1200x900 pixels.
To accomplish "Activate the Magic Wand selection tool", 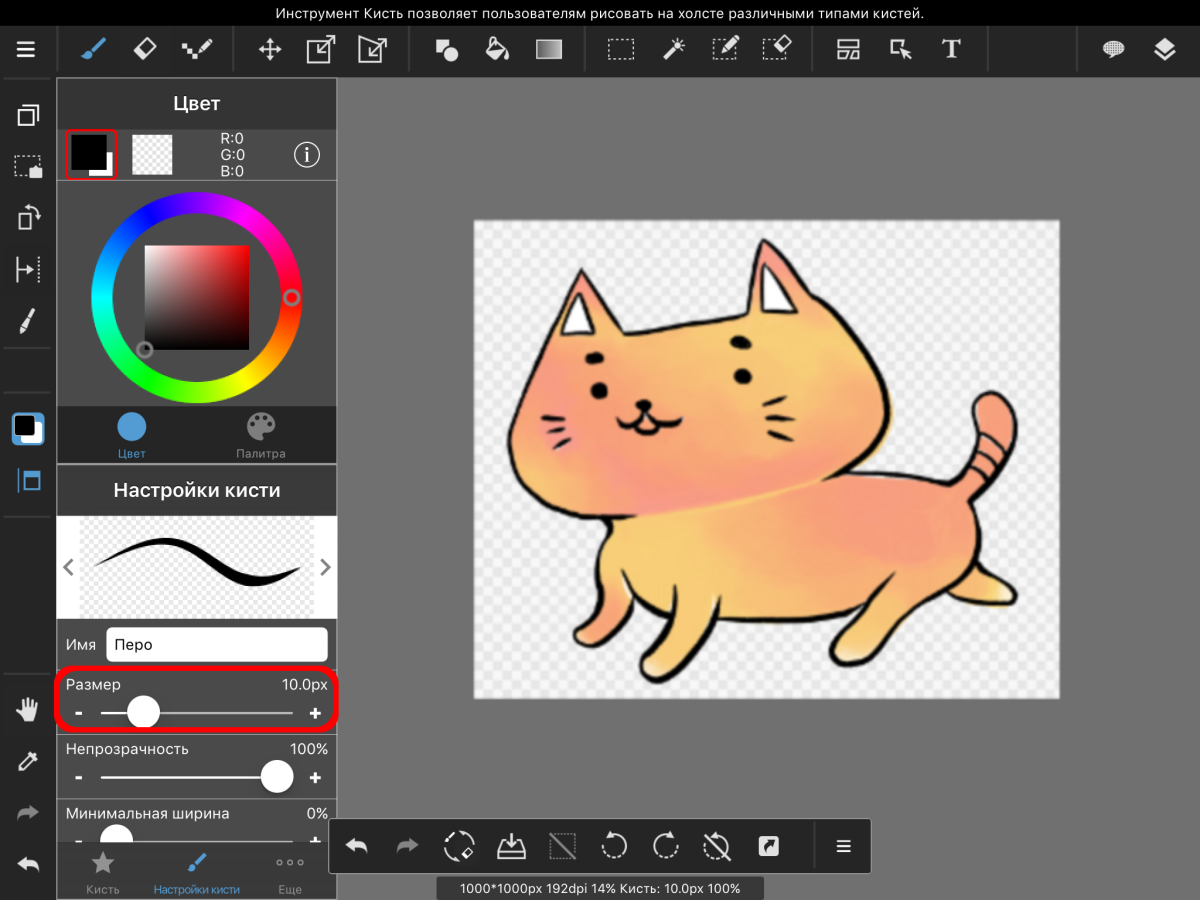I will [674, 49].
